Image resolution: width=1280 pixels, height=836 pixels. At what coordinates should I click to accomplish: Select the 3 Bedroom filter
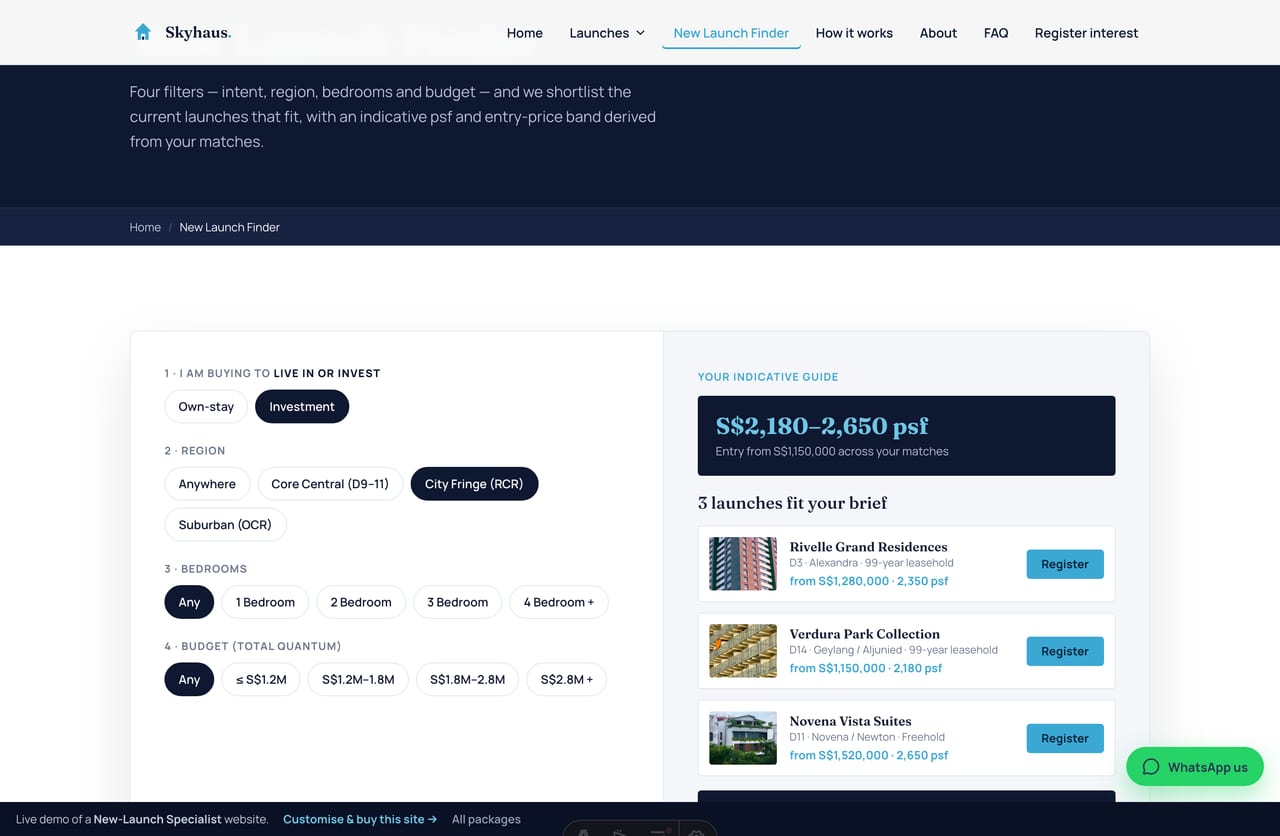pyautogui.click(x=458, y=602)
